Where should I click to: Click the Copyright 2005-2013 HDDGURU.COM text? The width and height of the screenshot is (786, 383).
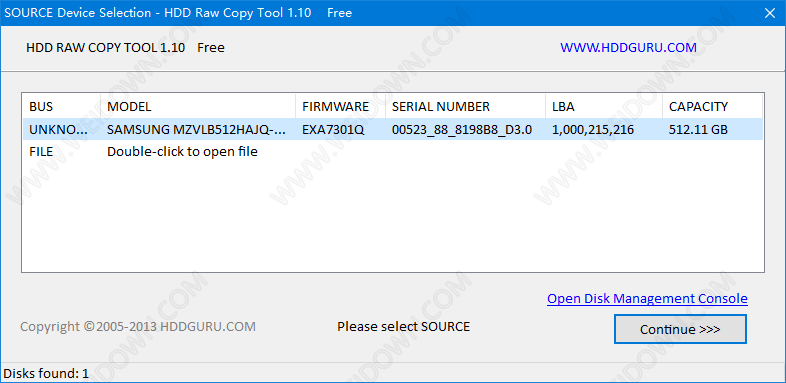pyautogui.click(x=138, y=327)
